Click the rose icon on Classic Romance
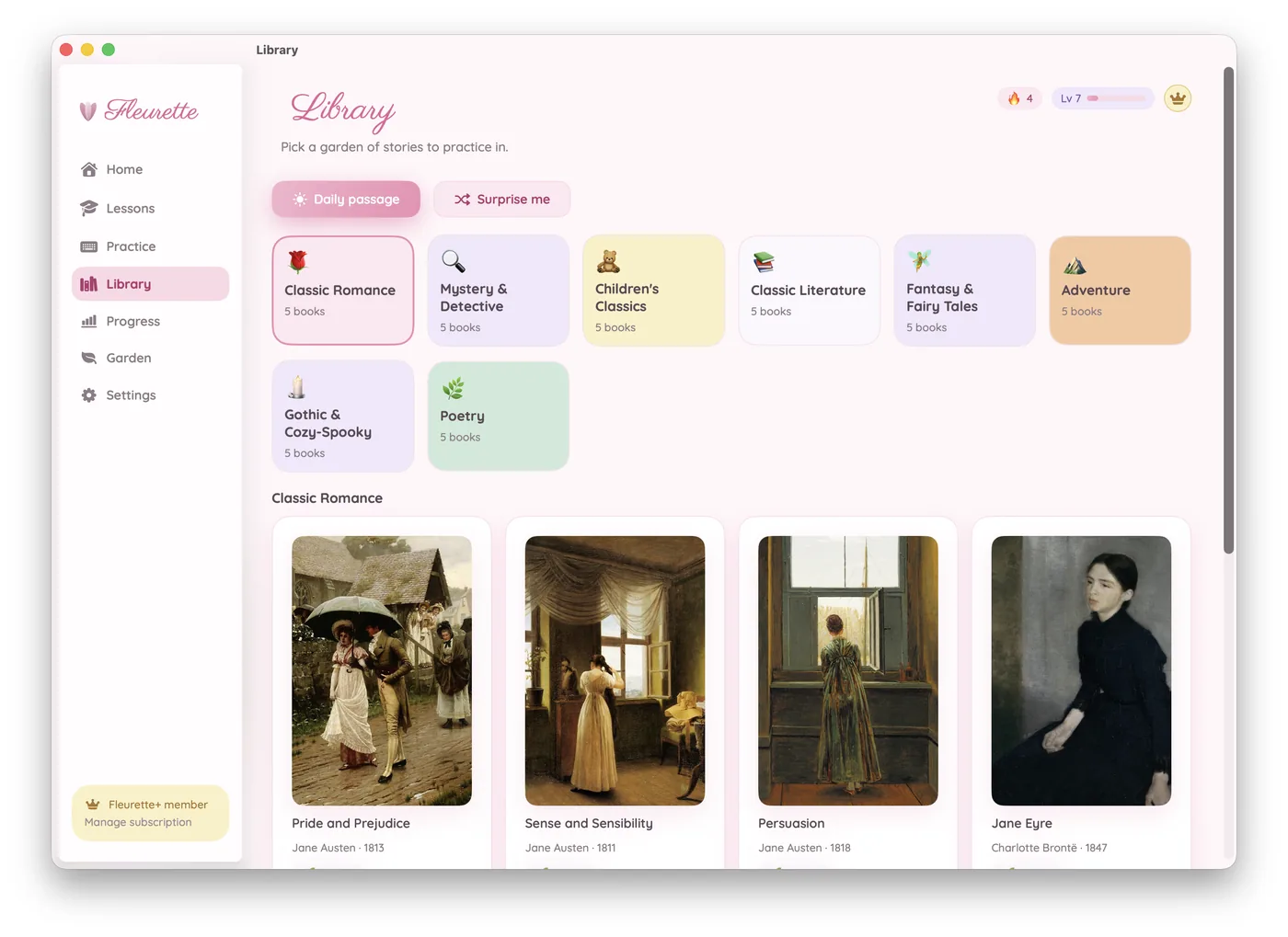 click(297, 262)
